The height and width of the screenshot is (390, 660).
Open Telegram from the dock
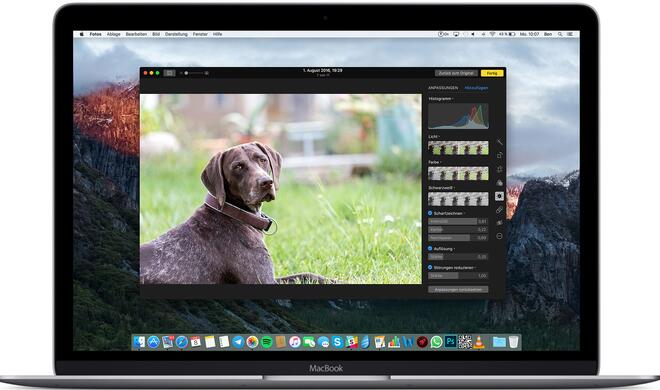pos(238,342)
